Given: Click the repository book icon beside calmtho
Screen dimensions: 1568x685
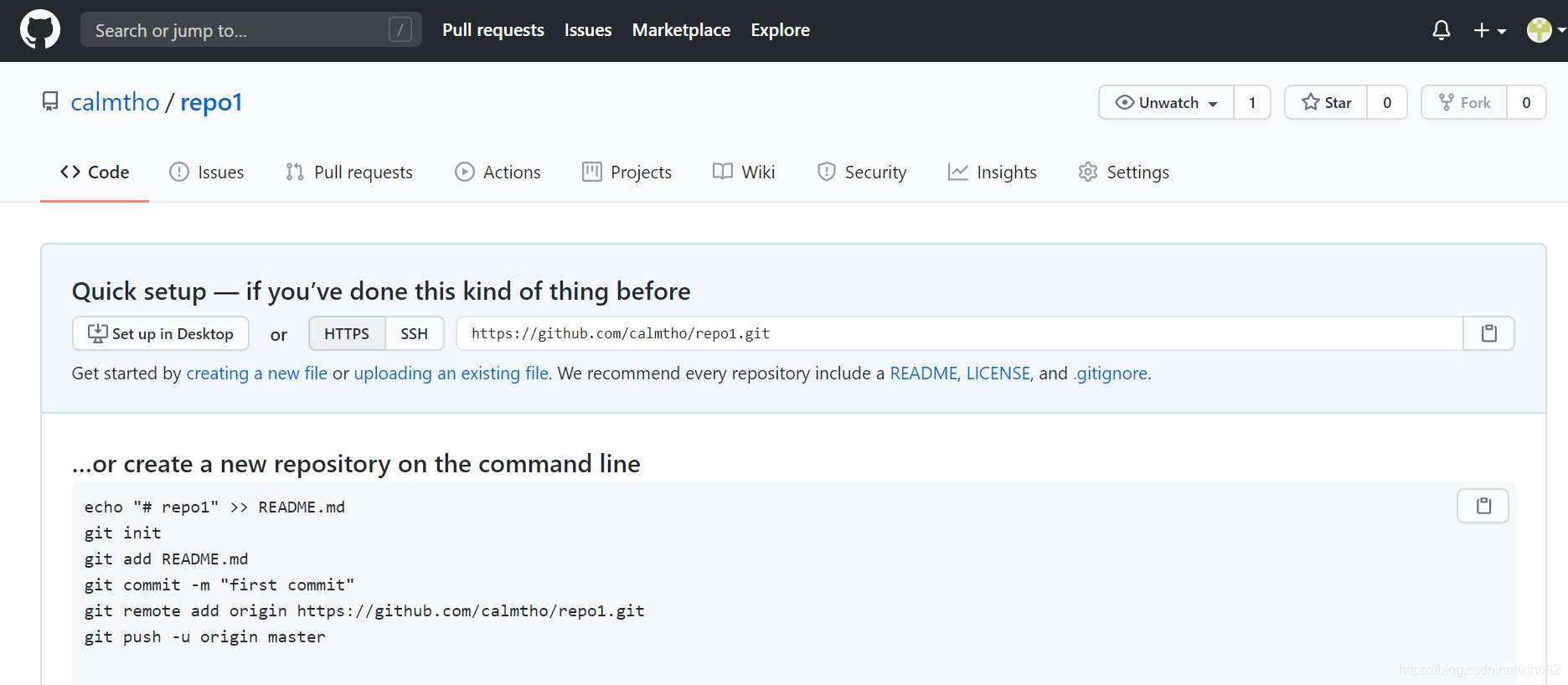Looking at the screenshot, I should [50, 102].
